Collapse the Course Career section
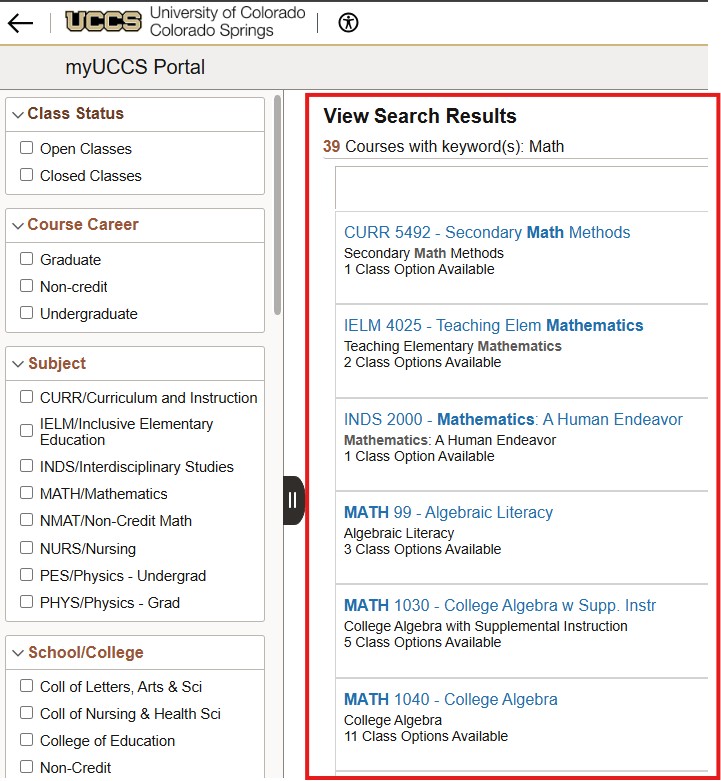 (18, 225)
